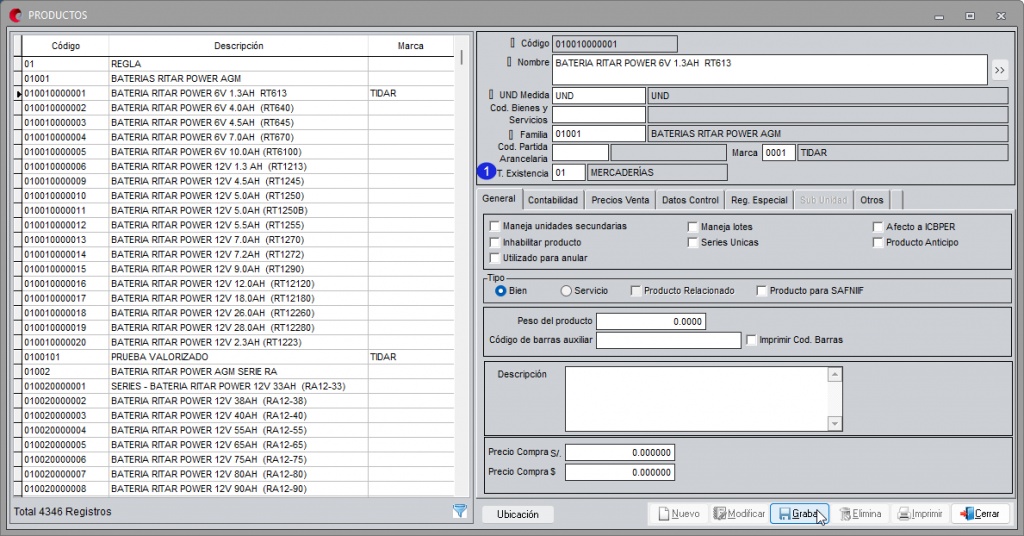Screen dimensions: 1024x536
Task: Toggle Utilizado para anular checkbox
Action: point(495,258)
